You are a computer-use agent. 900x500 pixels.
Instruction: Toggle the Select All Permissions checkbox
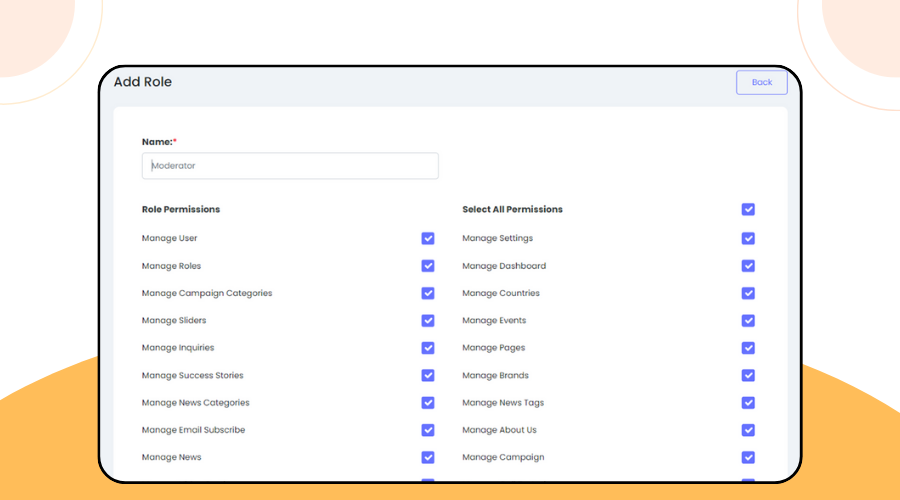point(748,210)
